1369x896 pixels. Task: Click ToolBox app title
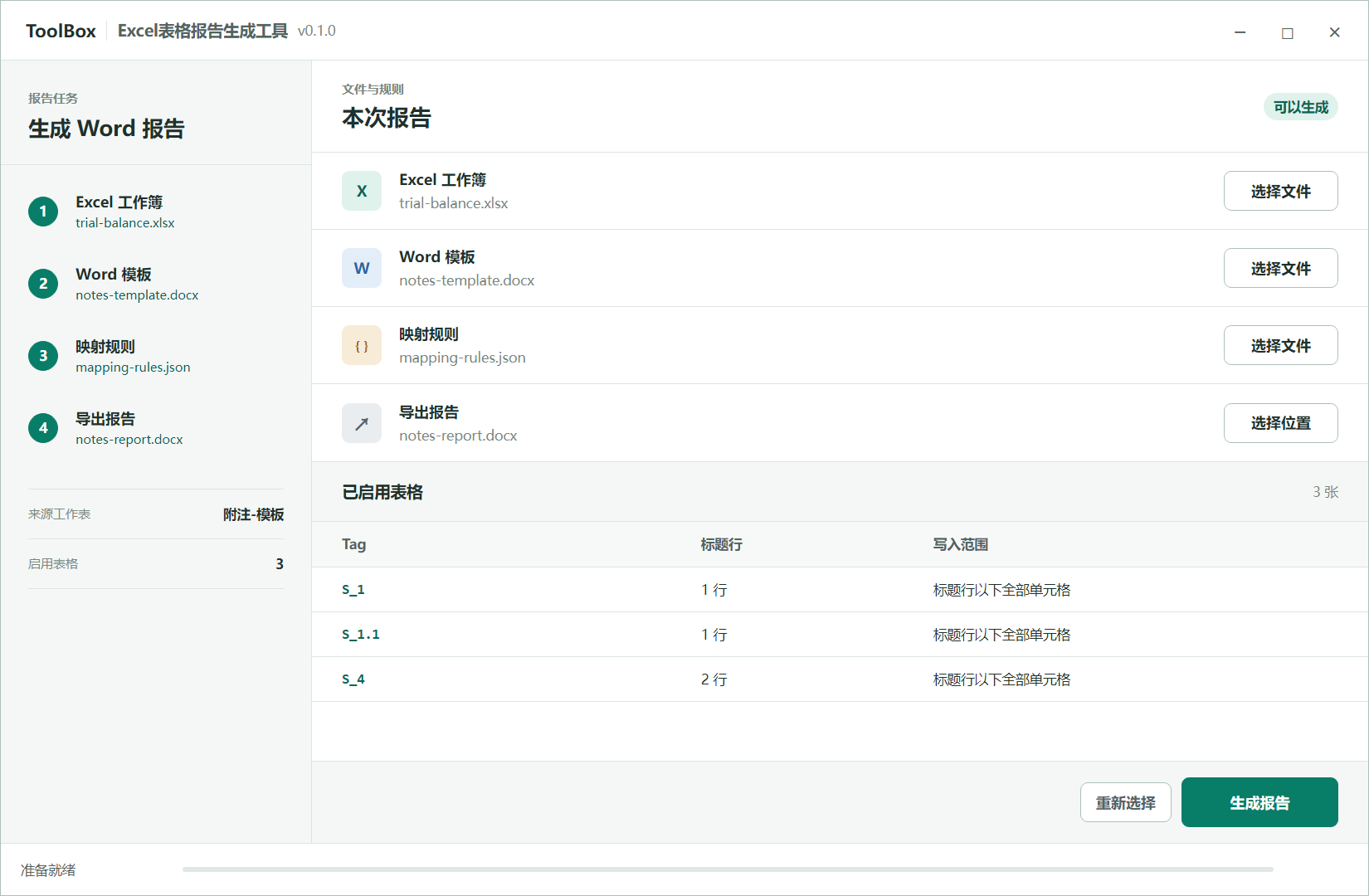61,31
